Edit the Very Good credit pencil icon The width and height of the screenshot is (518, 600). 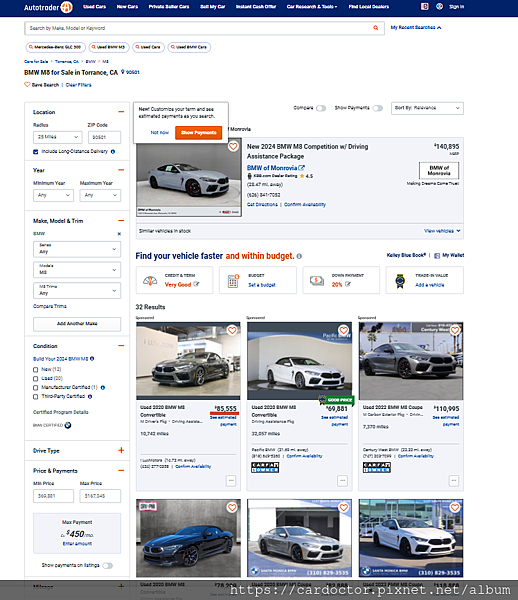(x=196, y=284)
